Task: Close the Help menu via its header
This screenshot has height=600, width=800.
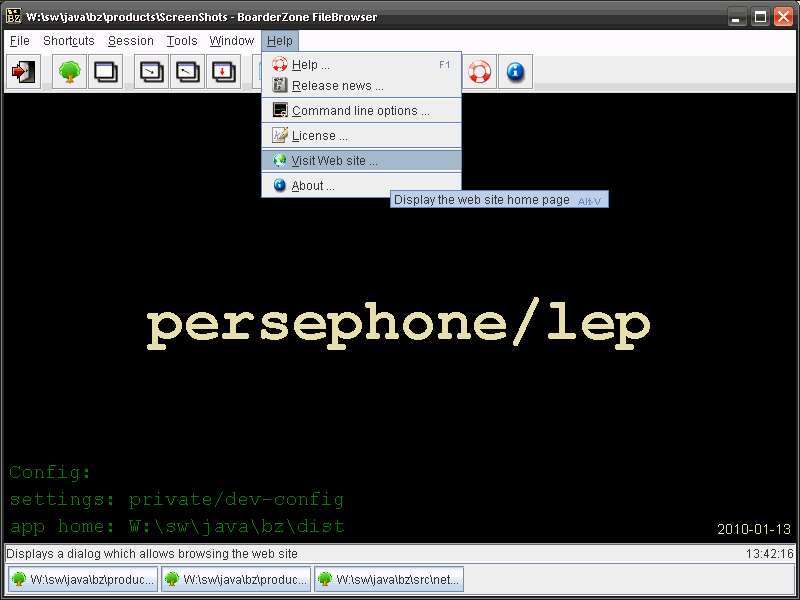Action: pos(280,41)
